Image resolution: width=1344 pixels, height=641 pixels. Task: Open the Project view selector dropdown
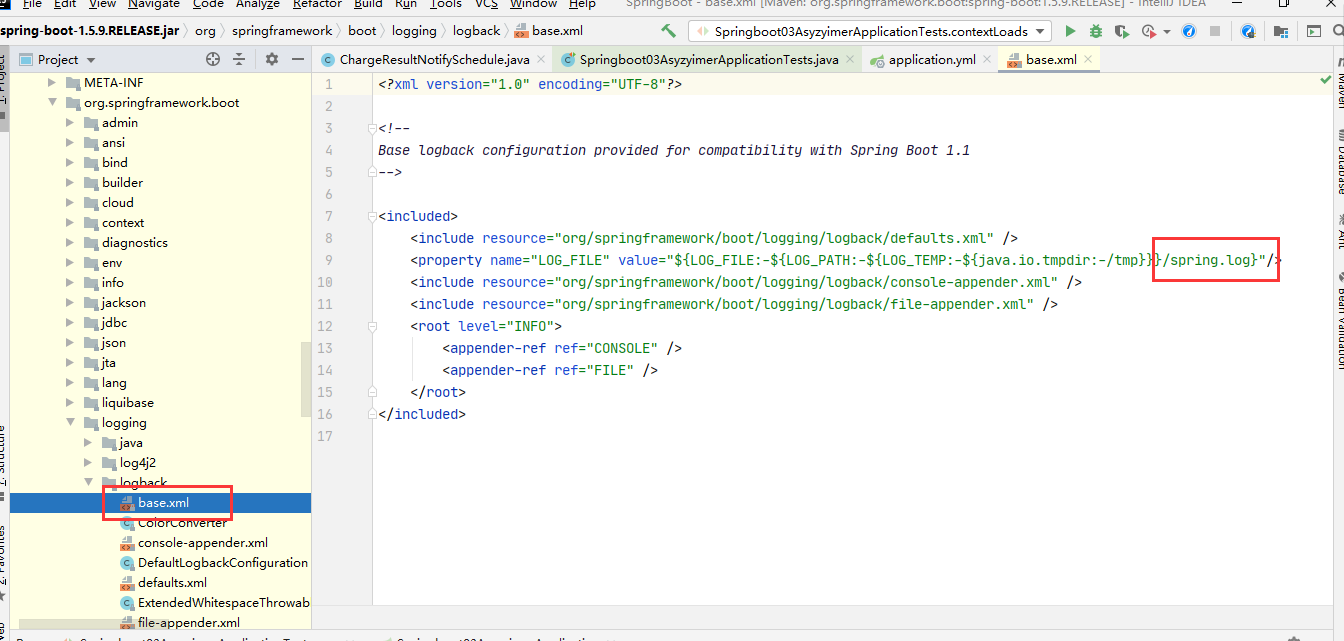click(x=91, y=60)
